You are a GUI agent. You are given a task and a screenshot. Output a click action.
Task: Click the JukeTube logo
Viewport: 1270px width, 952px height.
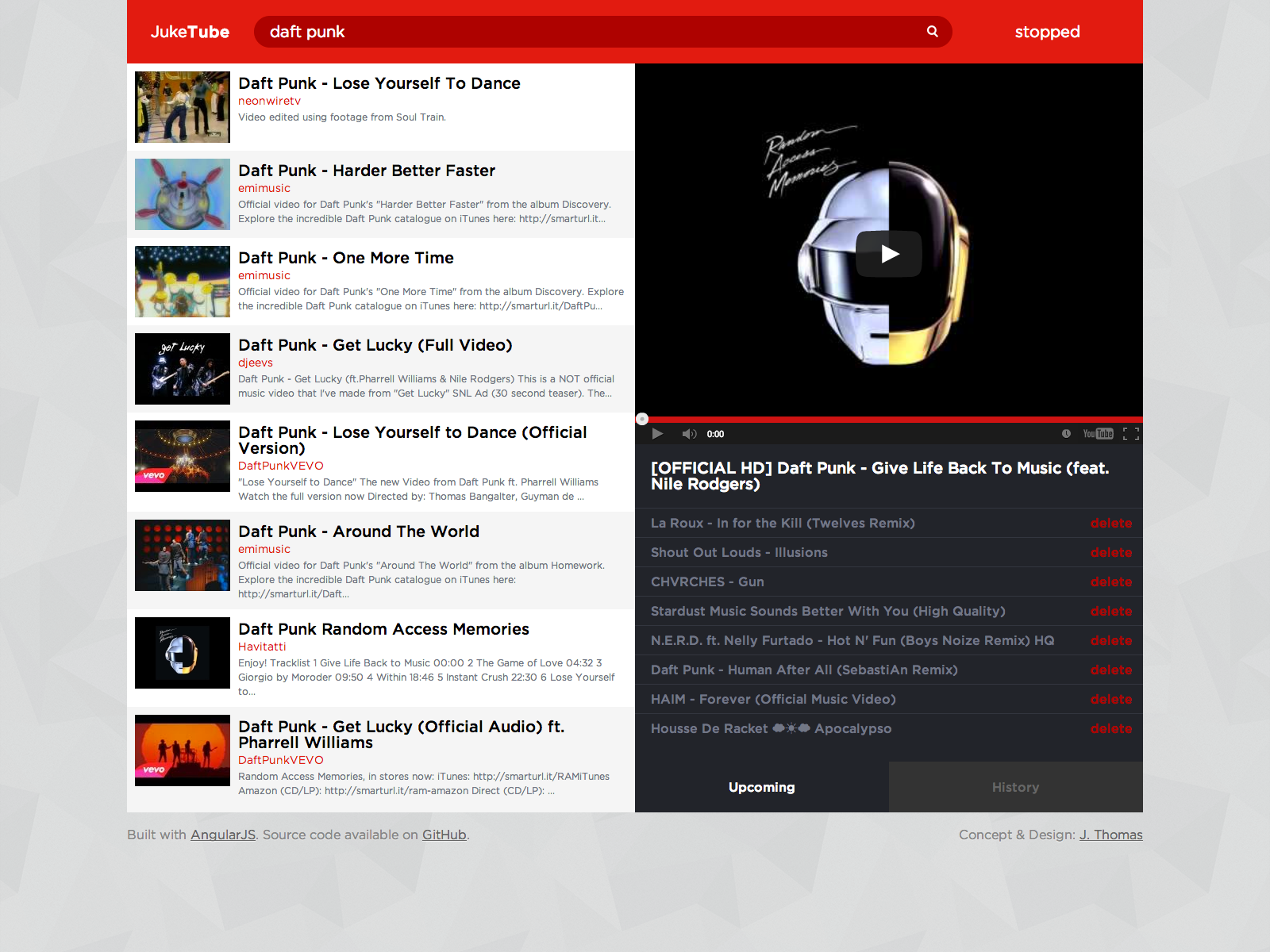point(190,32)
